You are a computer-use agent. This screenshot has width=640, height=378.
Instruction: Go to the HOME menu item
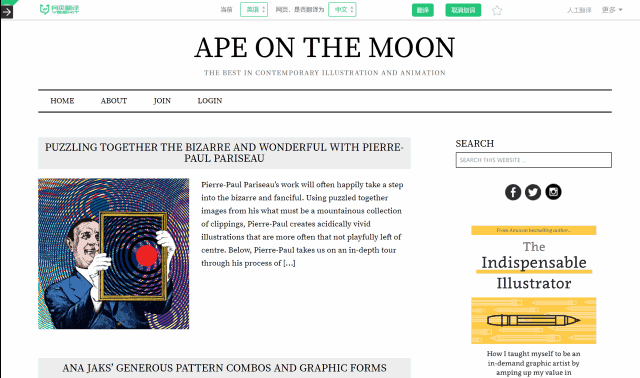tap(62, 101)
